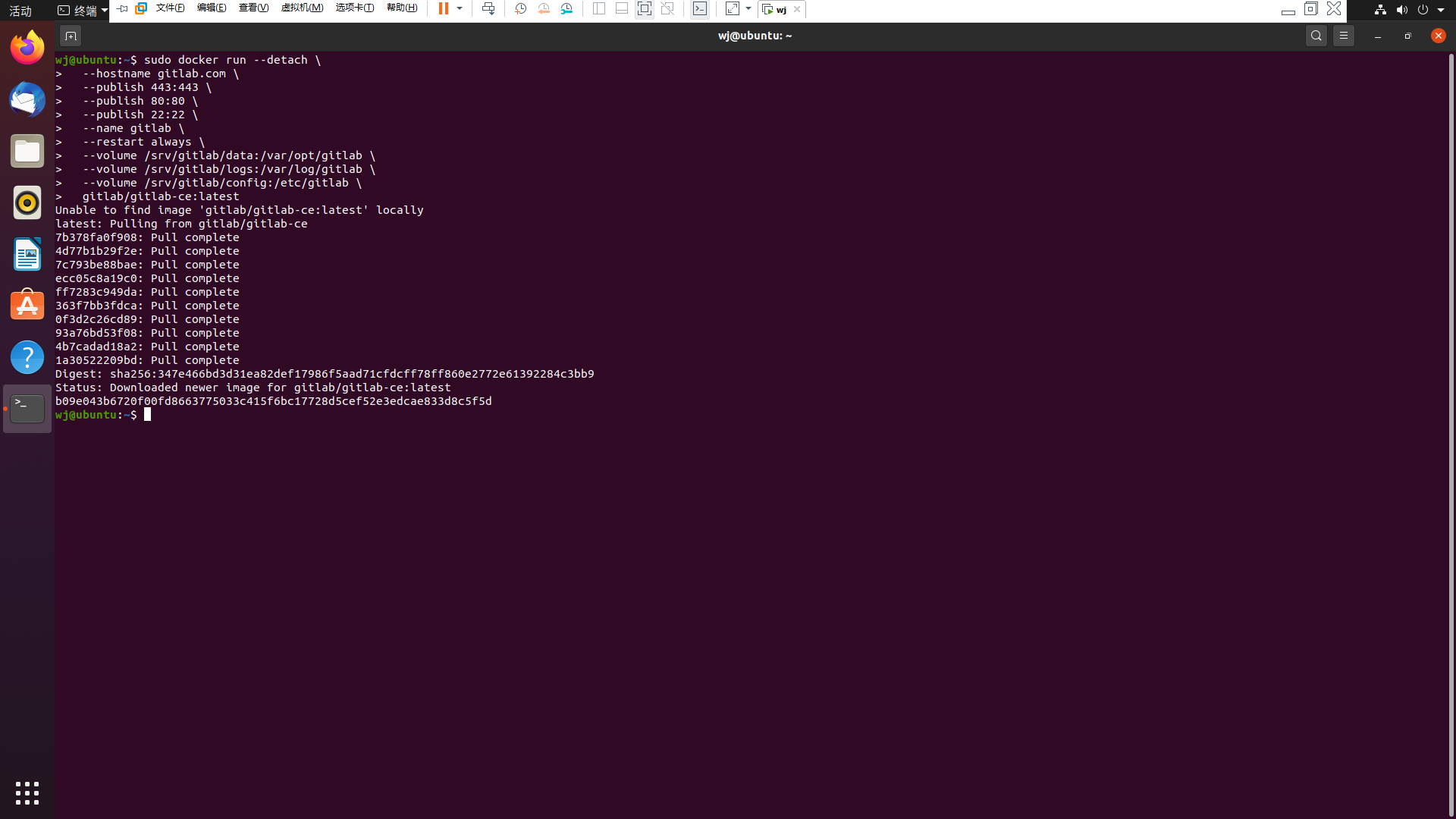Show all applications grid
Screen dimensions: 1456x819
tap(27, 793)
